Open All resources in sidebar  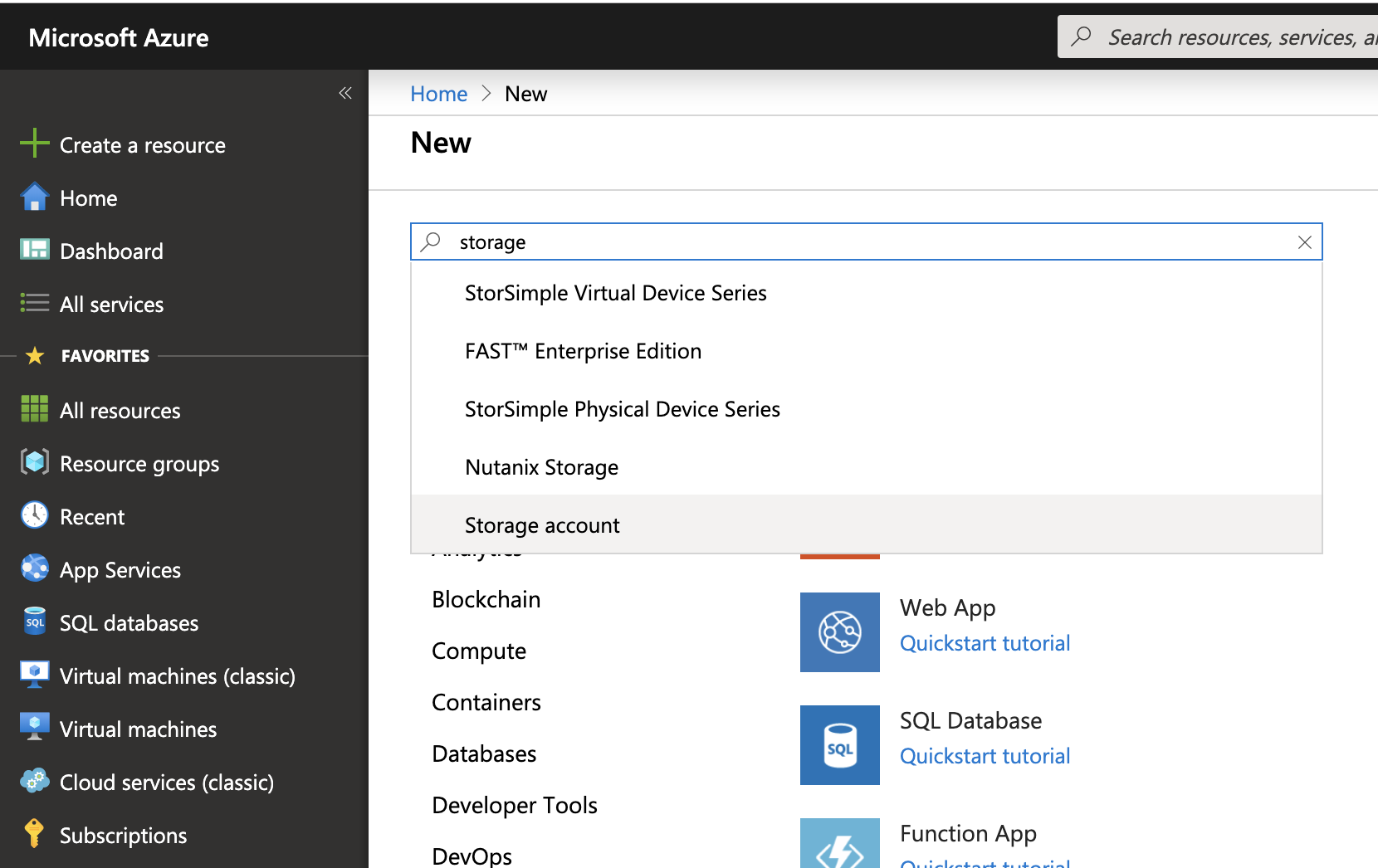120,411
